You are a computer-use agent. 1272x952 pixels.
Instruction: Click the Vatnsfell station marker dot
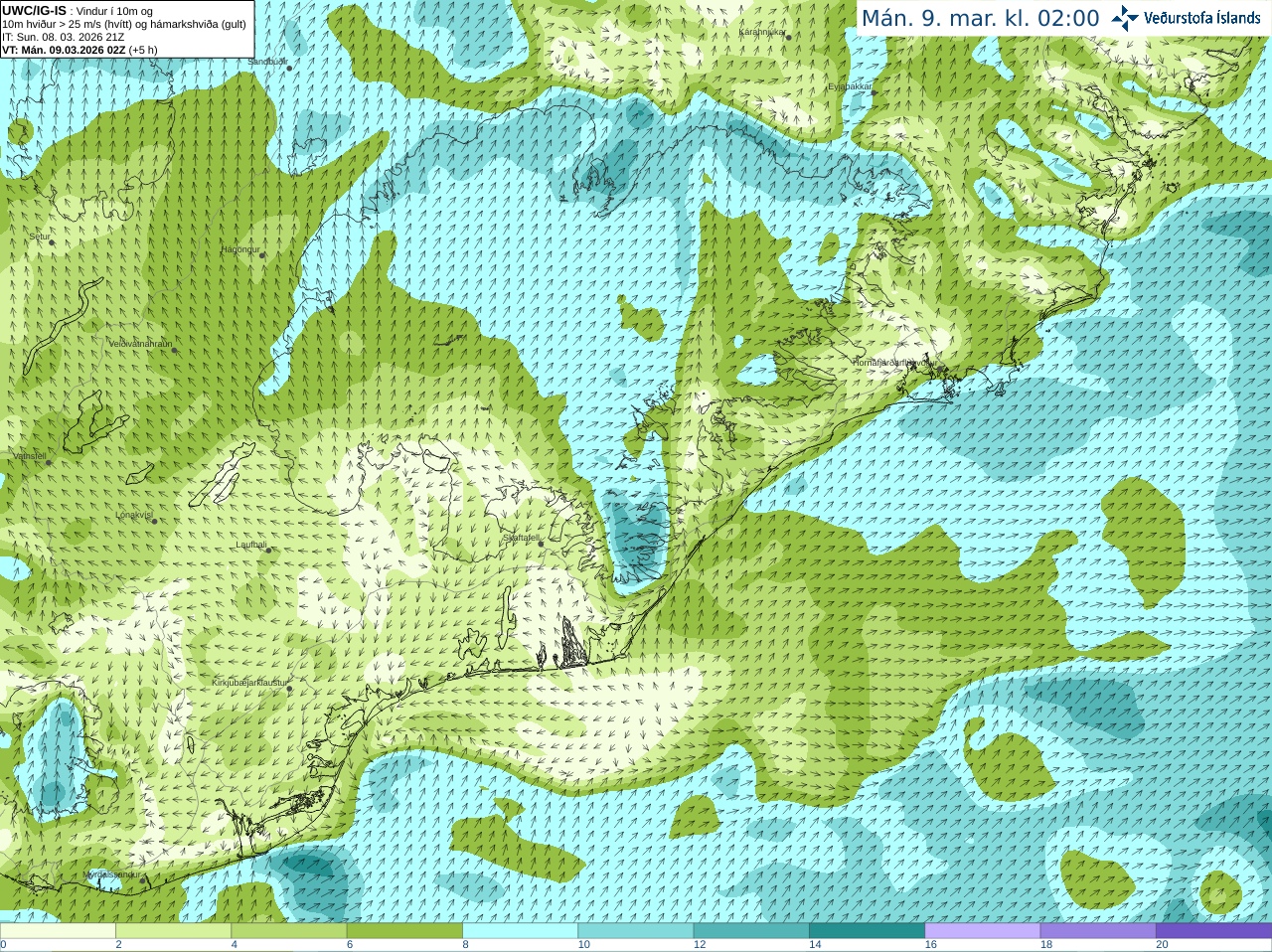(x=48, y=462)
